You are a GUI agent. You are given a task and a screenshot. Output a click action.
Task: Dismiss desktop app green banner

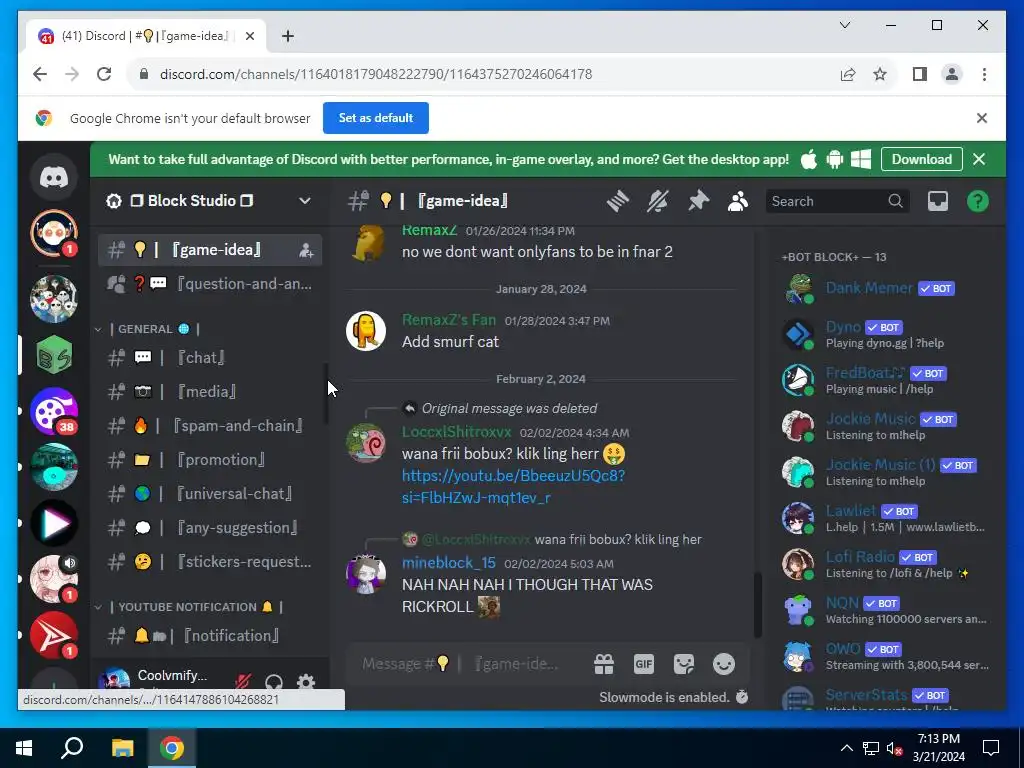(x=979, y=159)
